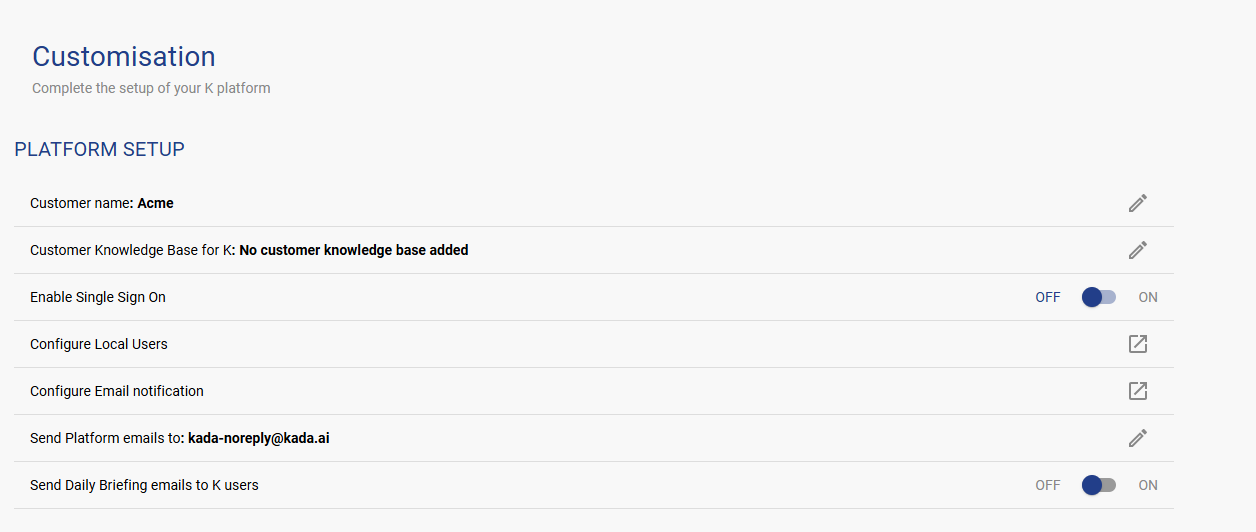Click the Configure Email notification label

pos(117,391)
